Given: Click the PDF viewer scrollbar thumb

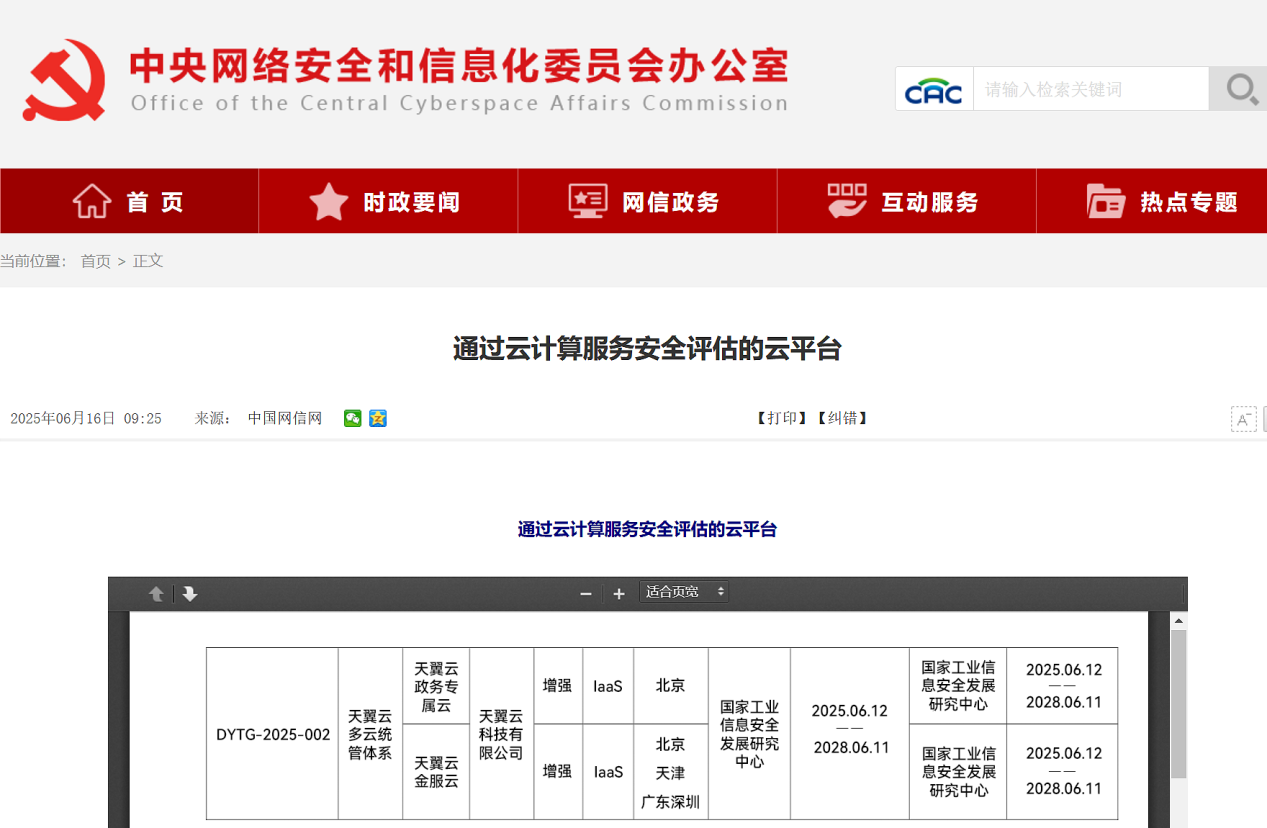Looking at the screenshot, I should coord(1179,704).
